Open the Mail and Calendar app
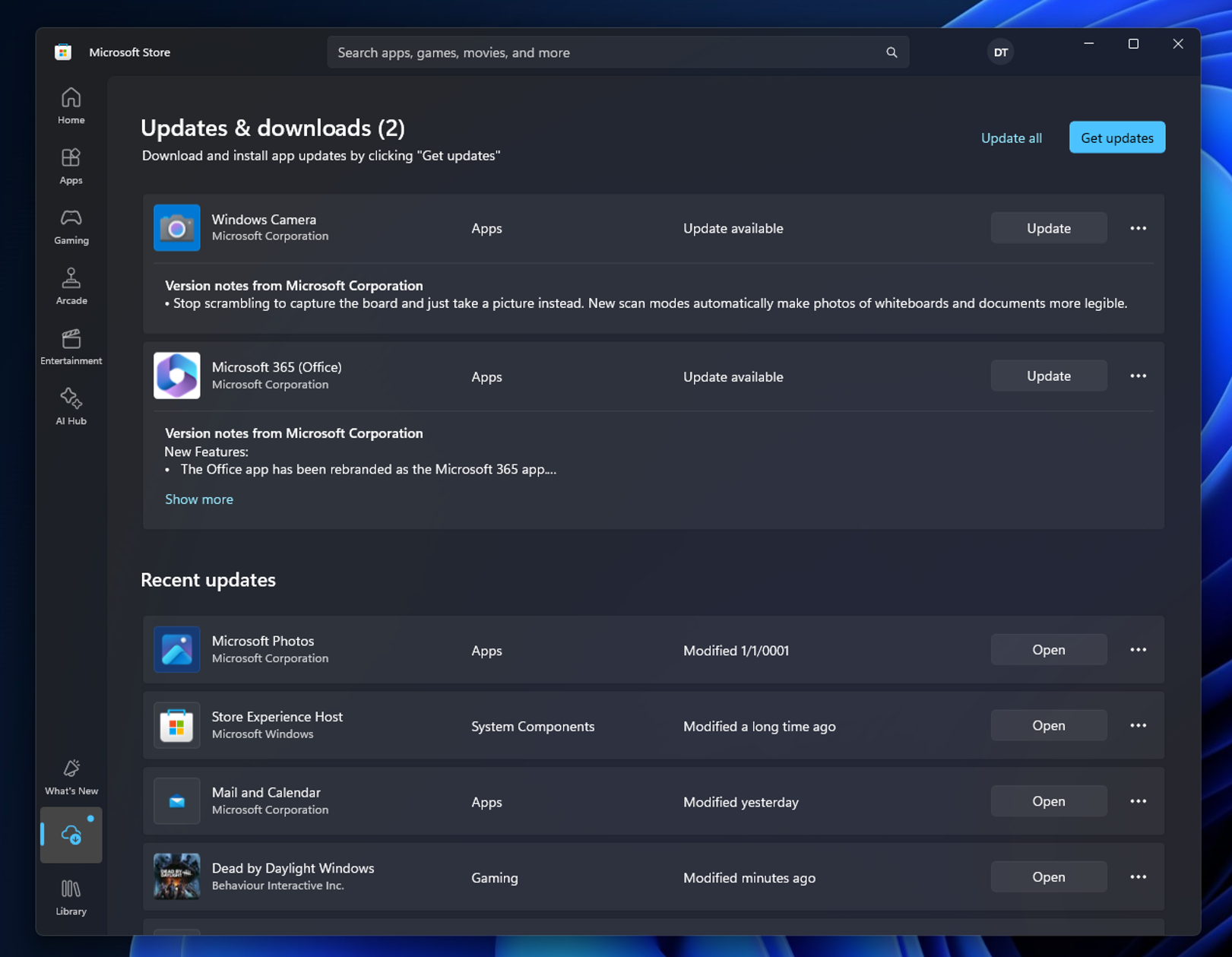 [x=1048, y=801]
